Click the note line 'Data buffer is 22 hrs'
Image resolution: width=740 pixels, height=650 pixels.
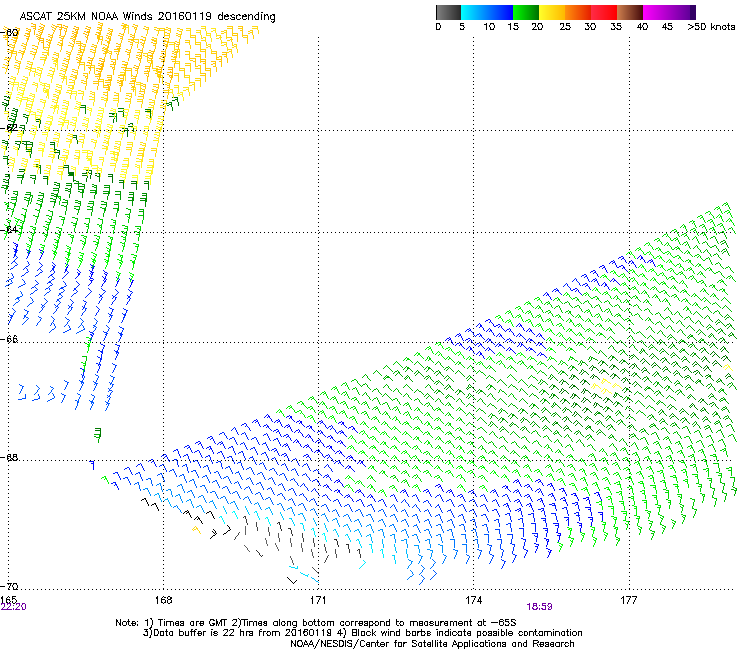(363, 633)
